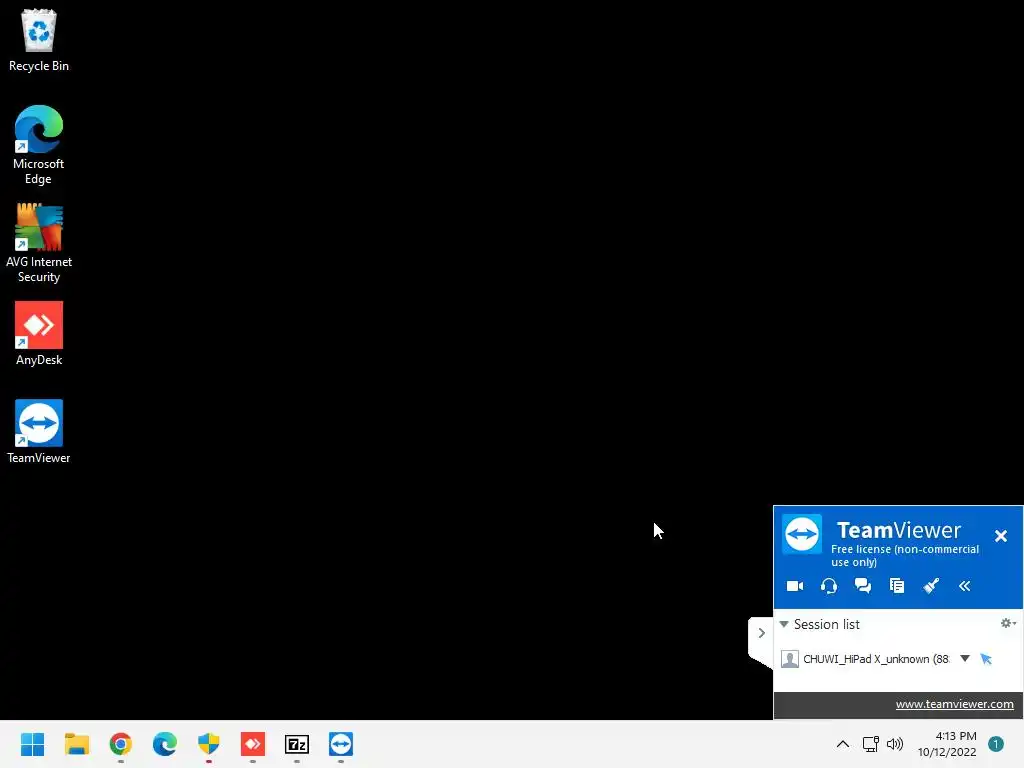Show hidden system tray icons
Image resolution: width=1024 pixels, height=768 pixels.
pos(842,744)
